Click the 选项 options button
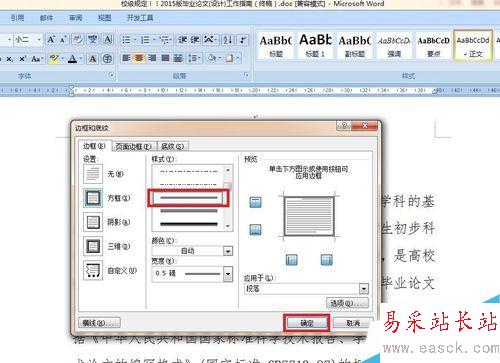 (347, 303)
